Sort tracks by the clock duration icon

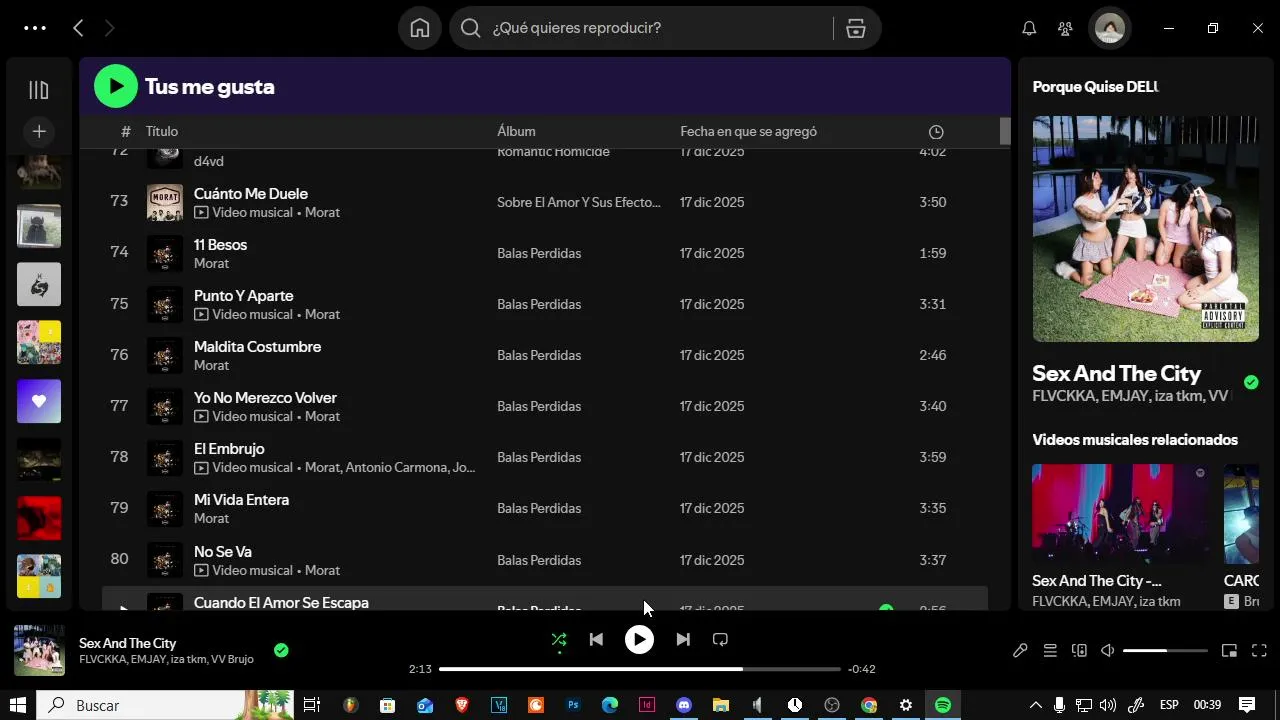[936, 132]
